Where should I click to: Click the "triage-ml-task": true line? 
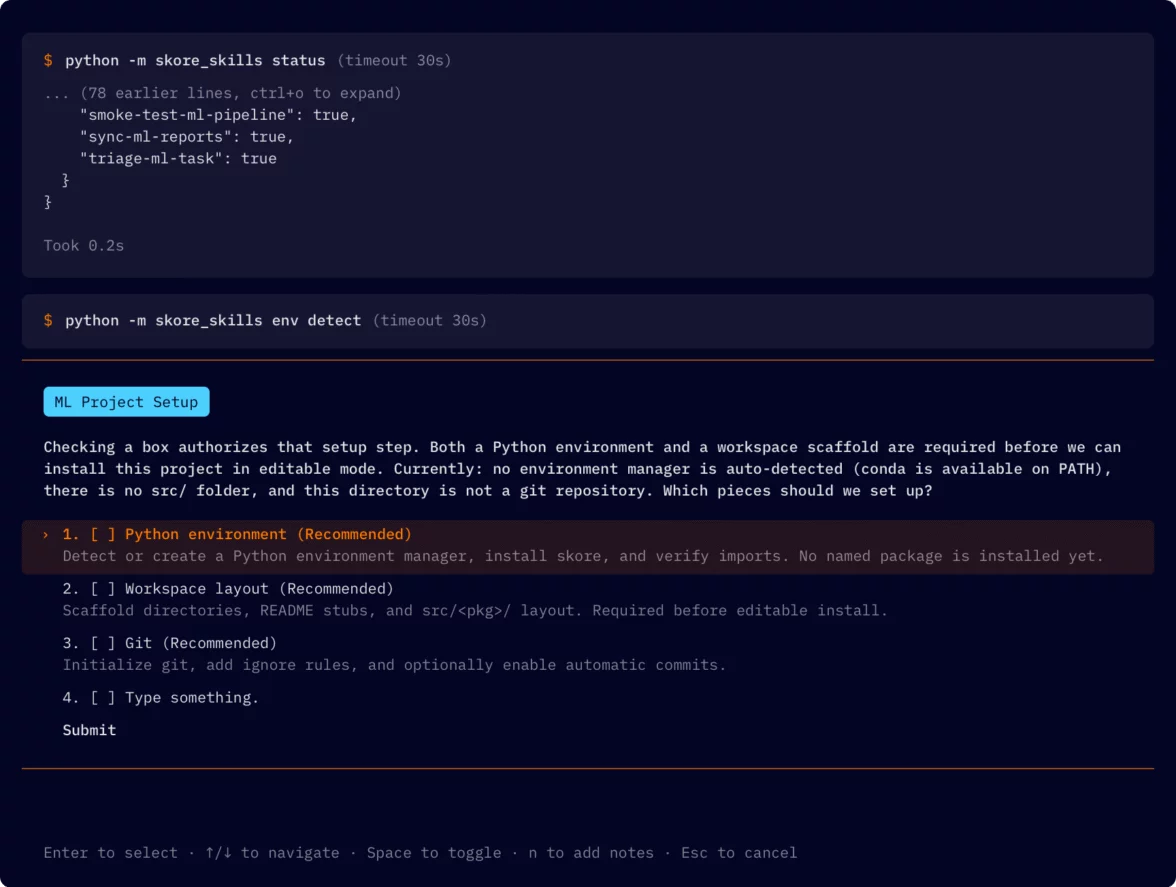click(x=178, y=158)
